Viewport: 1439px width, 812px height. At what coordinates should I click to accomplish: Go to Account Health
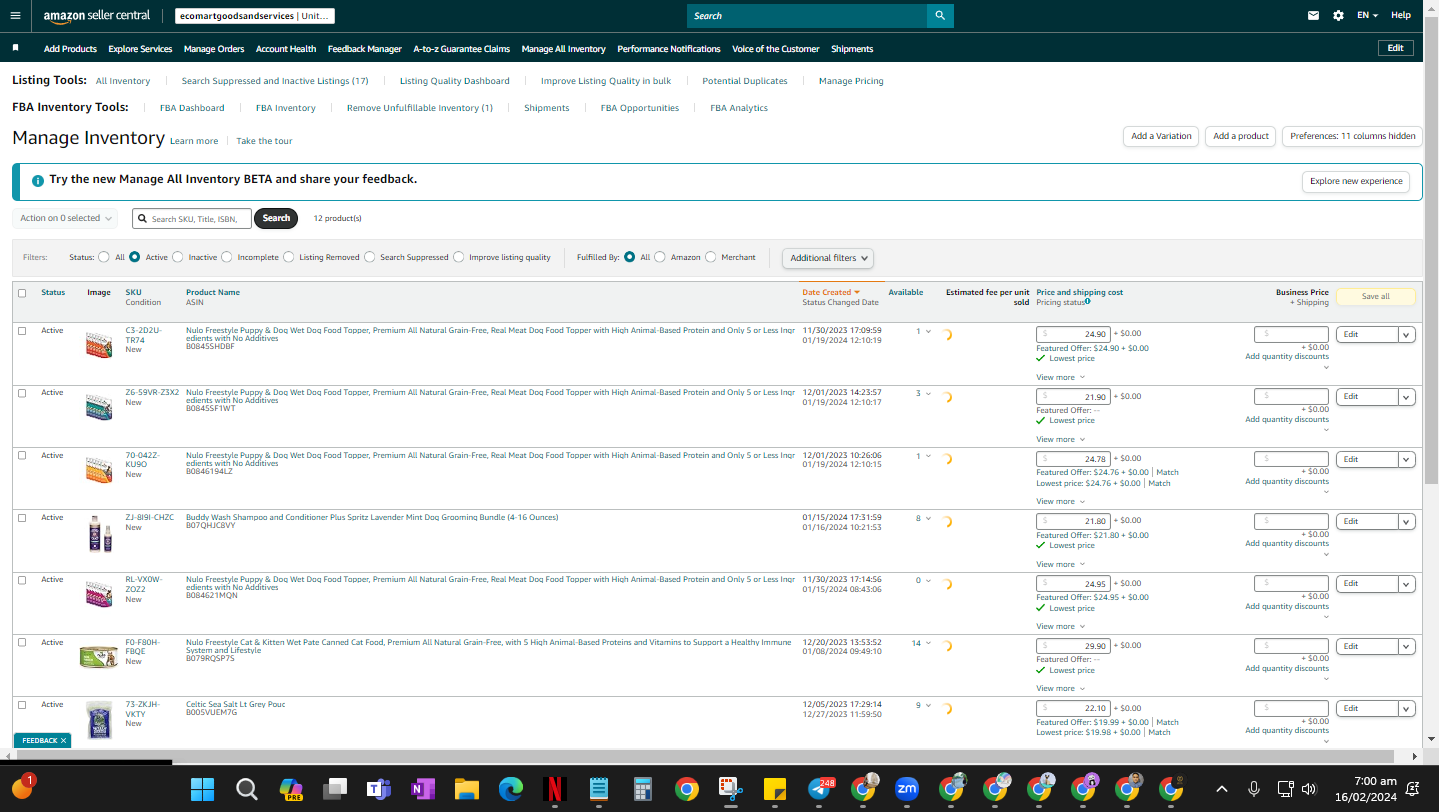[x=286, y=49]
